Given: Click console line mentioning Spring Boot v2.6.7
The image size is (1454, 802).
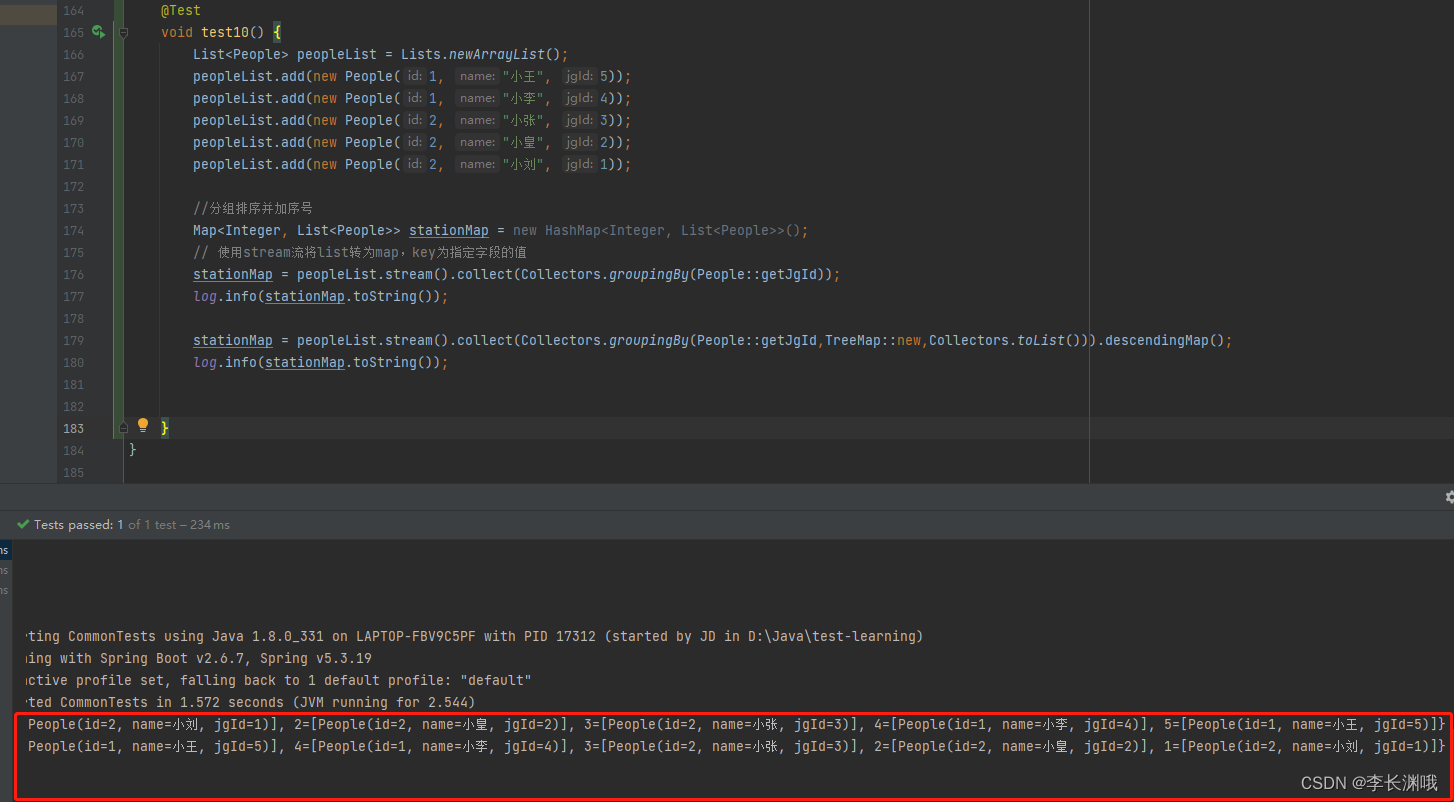Looking at the screenshot, I should [x=196, y=658].
